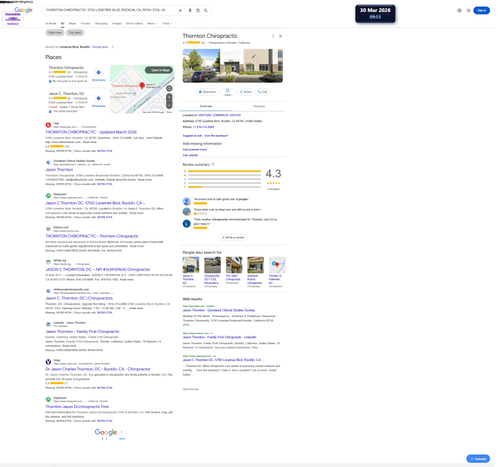Open Stanford Ranch Chiropractic thumbnail
500x467 pixels.
(x=255, y=265)
